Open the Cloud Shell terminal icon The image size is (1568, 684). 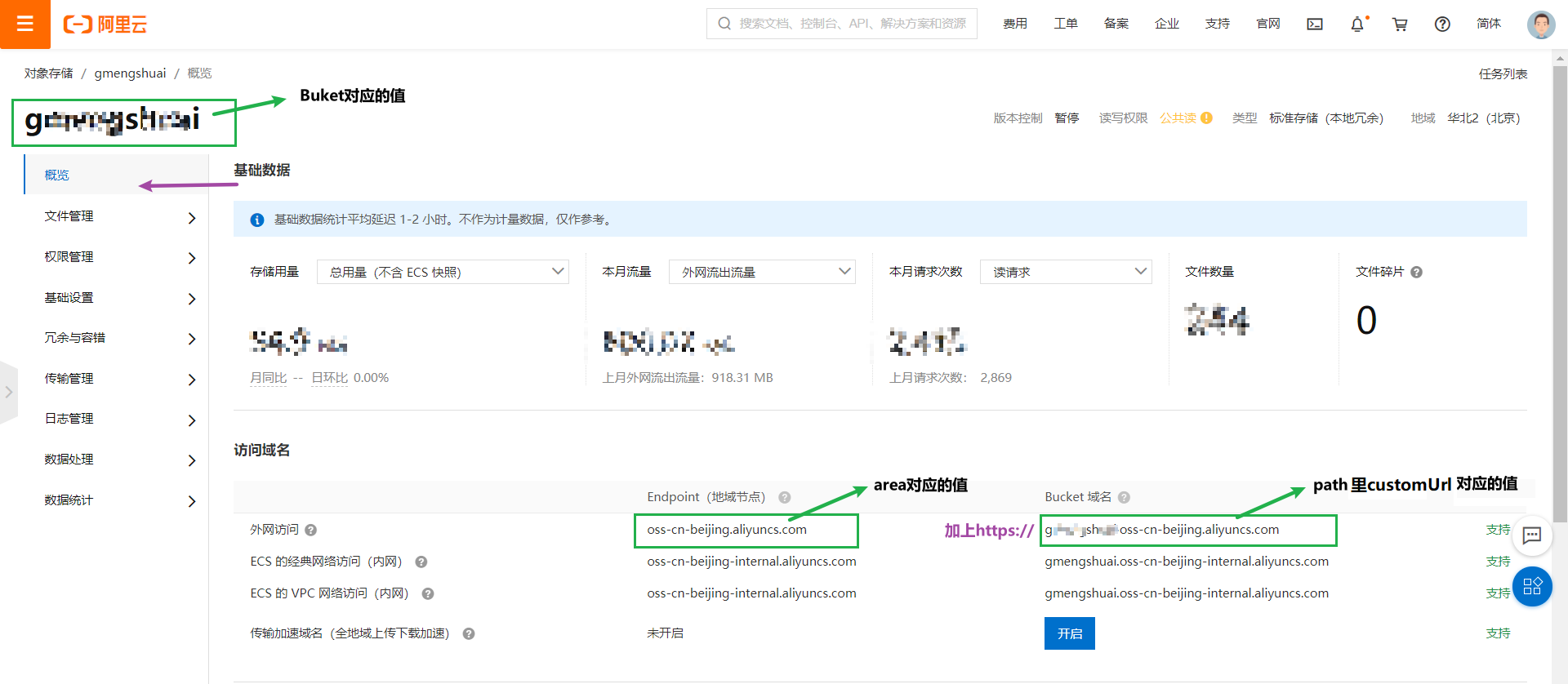[x=1315, y=24]
